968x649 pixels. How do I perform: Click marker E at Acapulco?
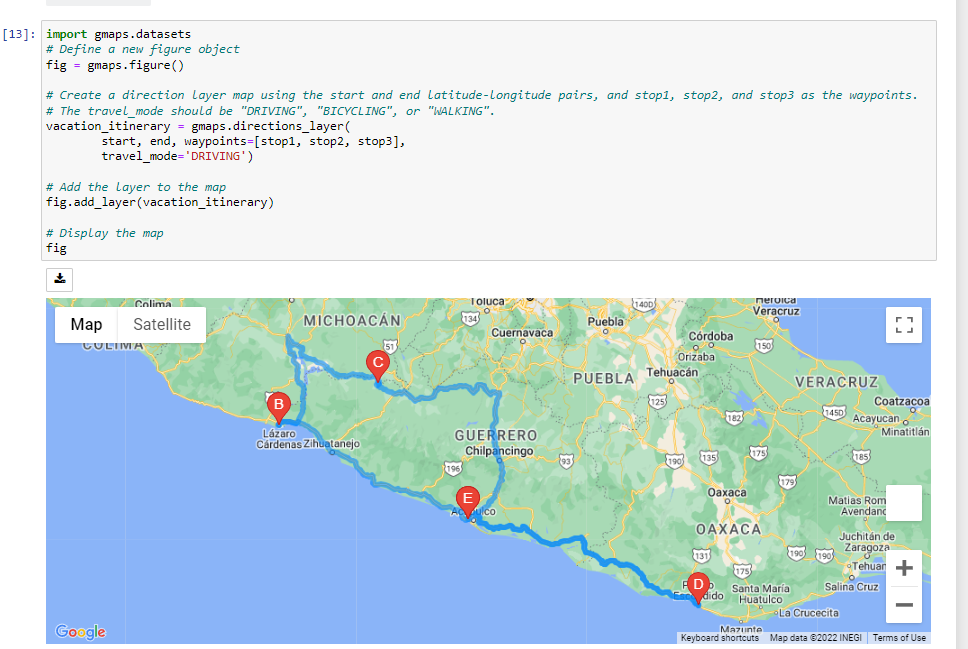click(466, 498)
